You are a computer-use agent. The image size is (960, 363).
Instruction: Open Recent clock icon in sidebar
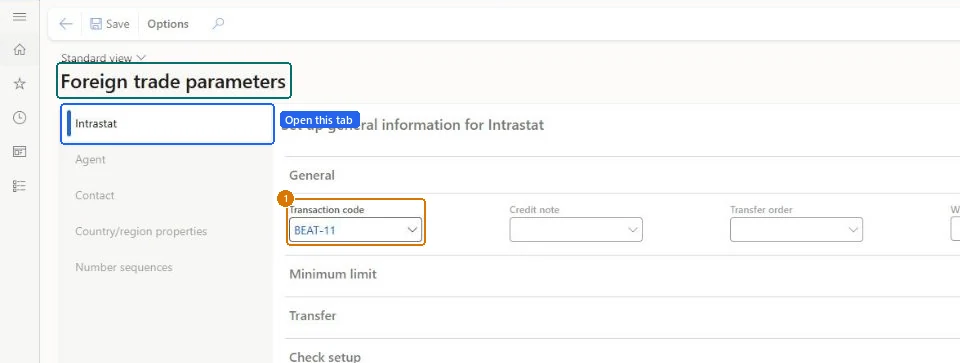point(20,118)
